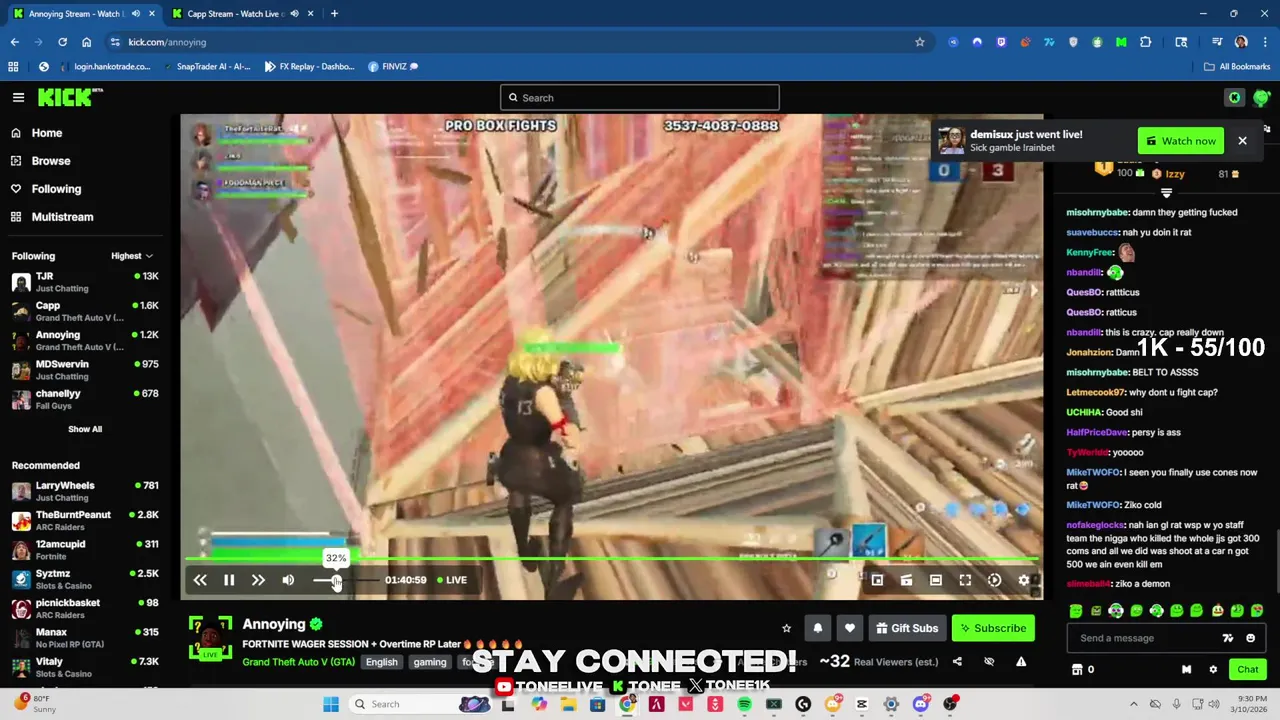Viewport: 1280px width, 720px height.
Task: Jump to LIVE in the player
Action: click(x=451, y=580)
